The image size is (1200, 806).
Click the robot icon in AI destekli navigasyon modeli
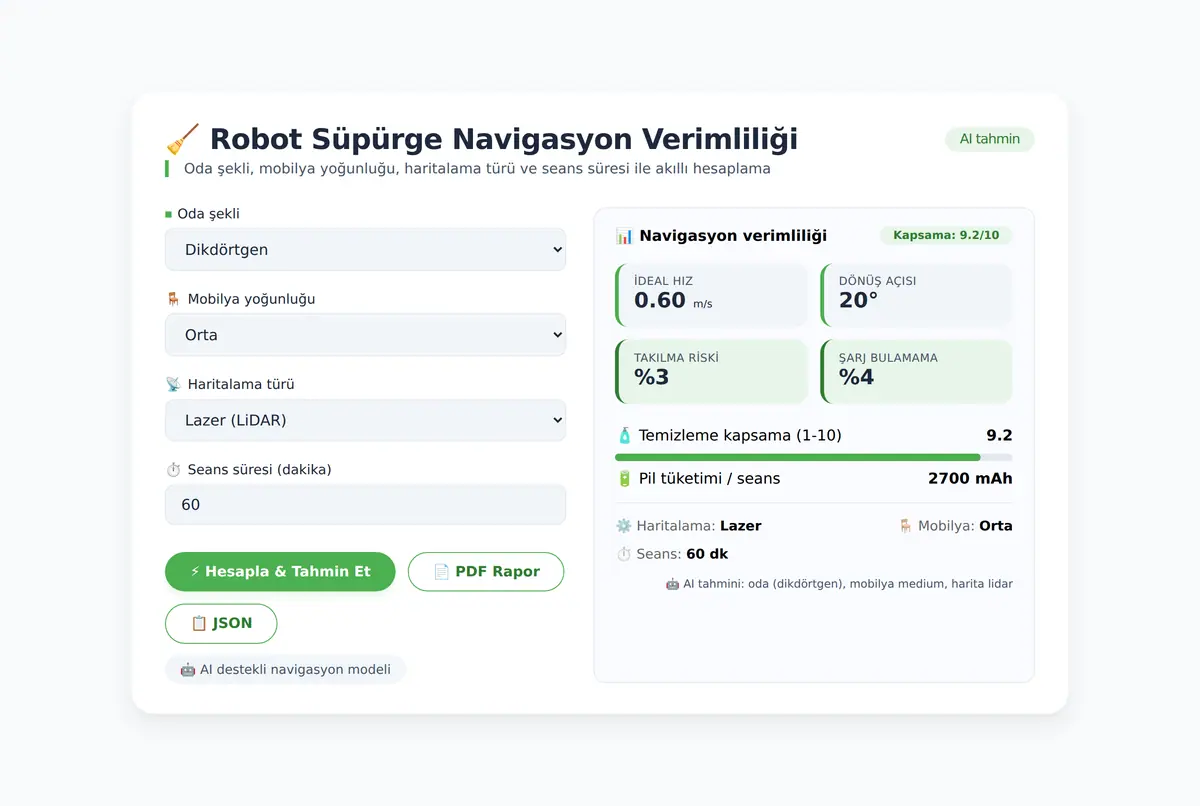187,670
